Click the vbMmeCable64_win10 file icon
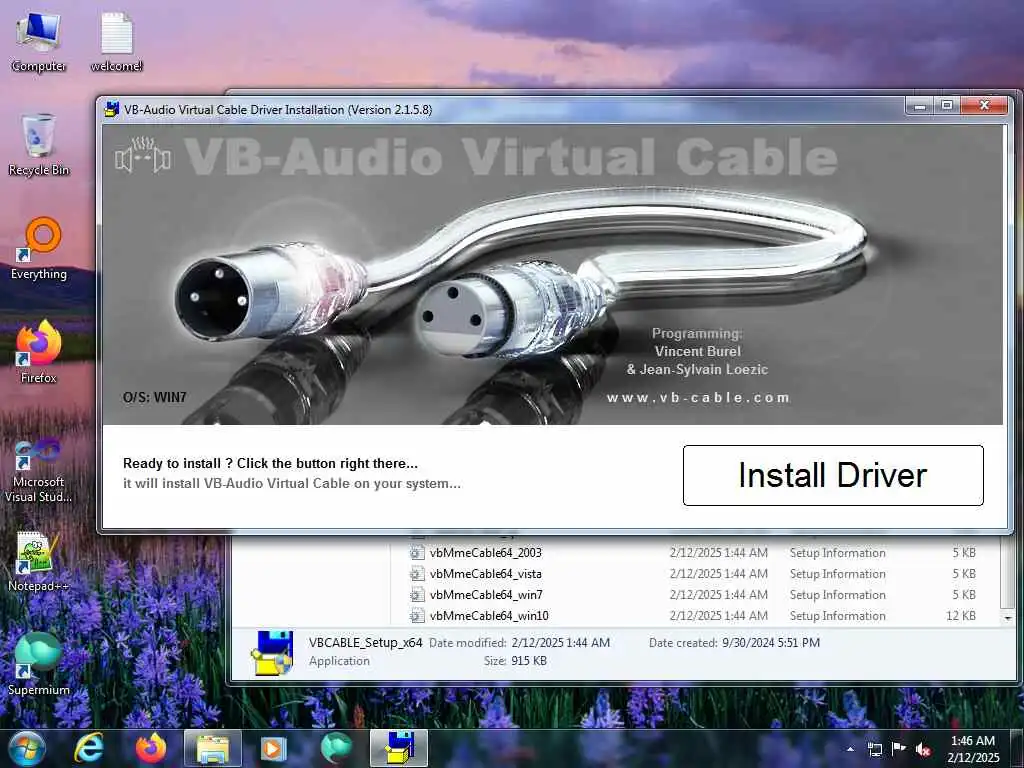 417,615
